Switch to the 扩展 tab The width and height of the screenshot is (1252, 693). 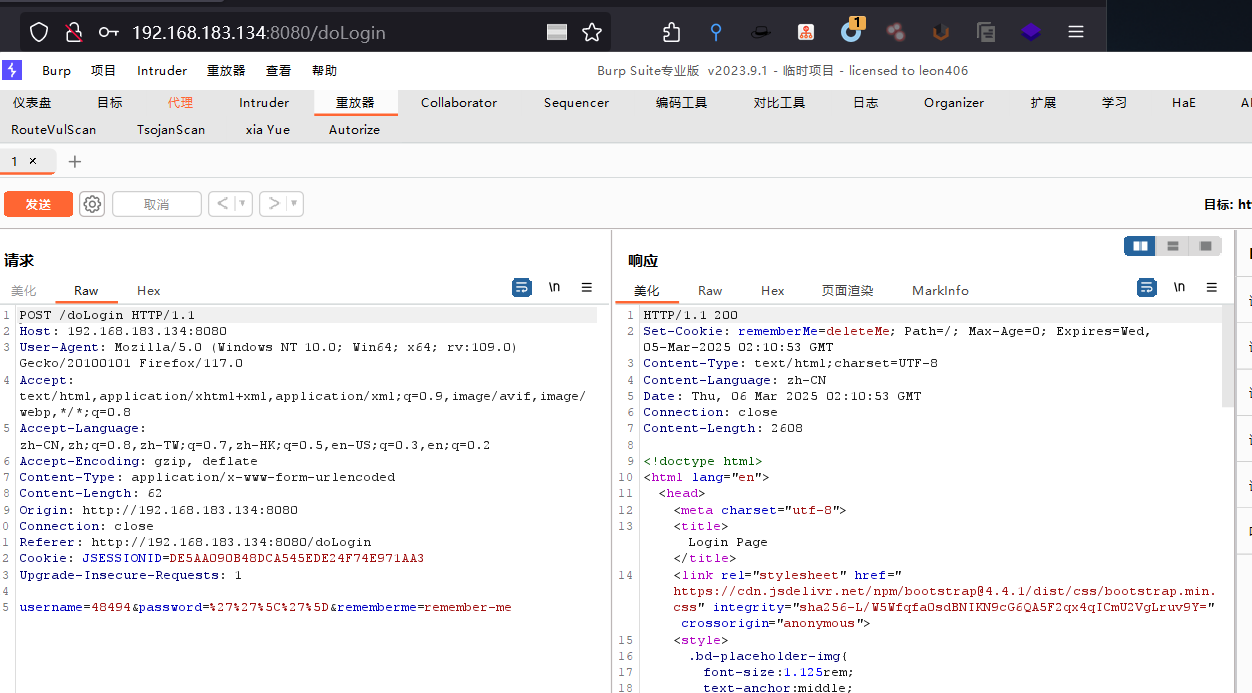pyautogui.click(x=1043, y=103)
